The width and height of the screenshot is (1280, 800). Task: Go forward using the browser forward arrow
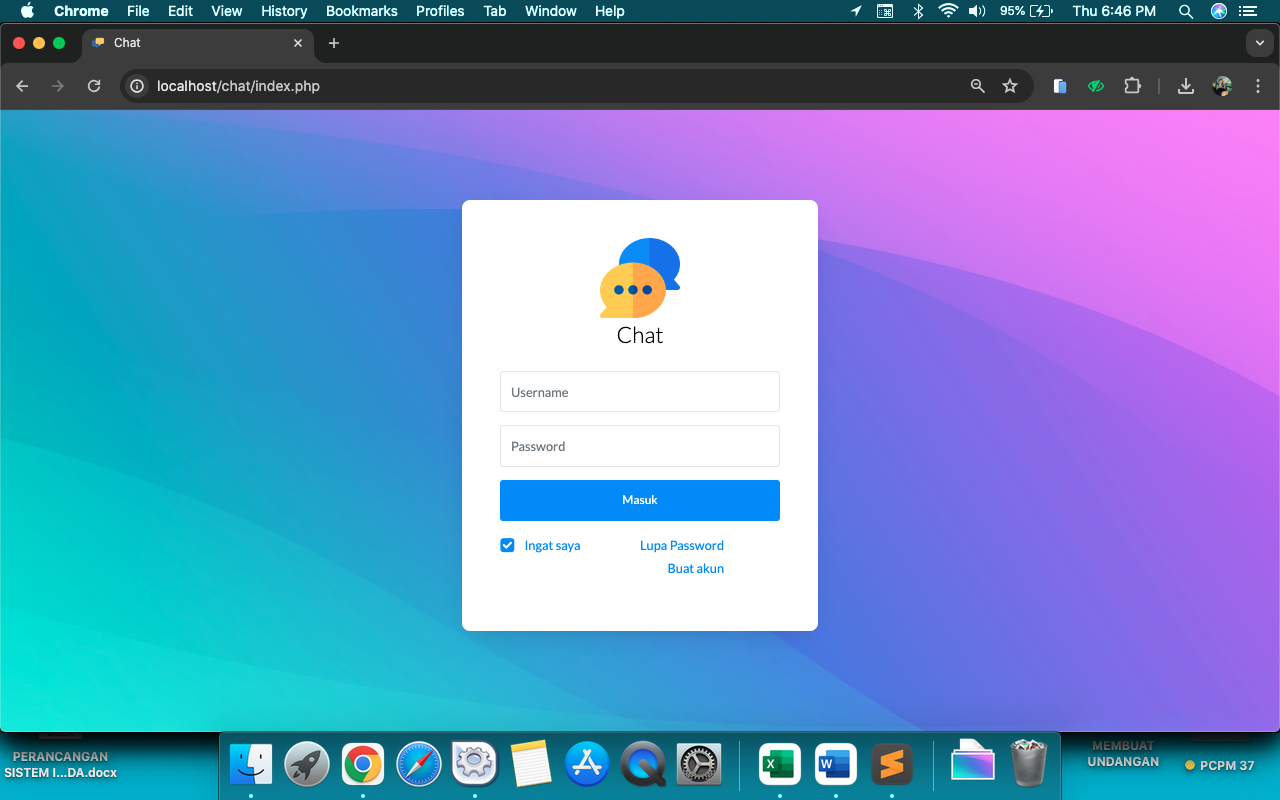pos(58,86)
